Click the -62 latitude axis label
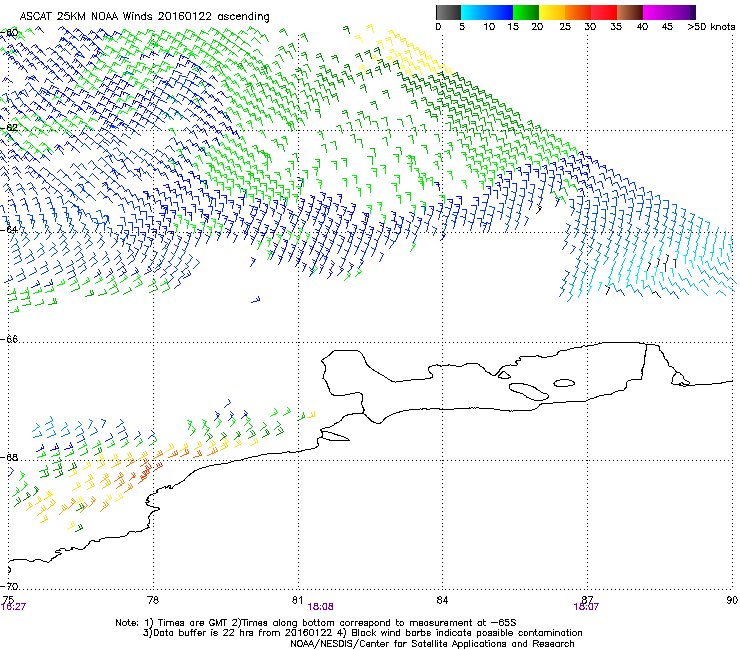The width and height of the screenshot is (740, 650). (9, 127)
